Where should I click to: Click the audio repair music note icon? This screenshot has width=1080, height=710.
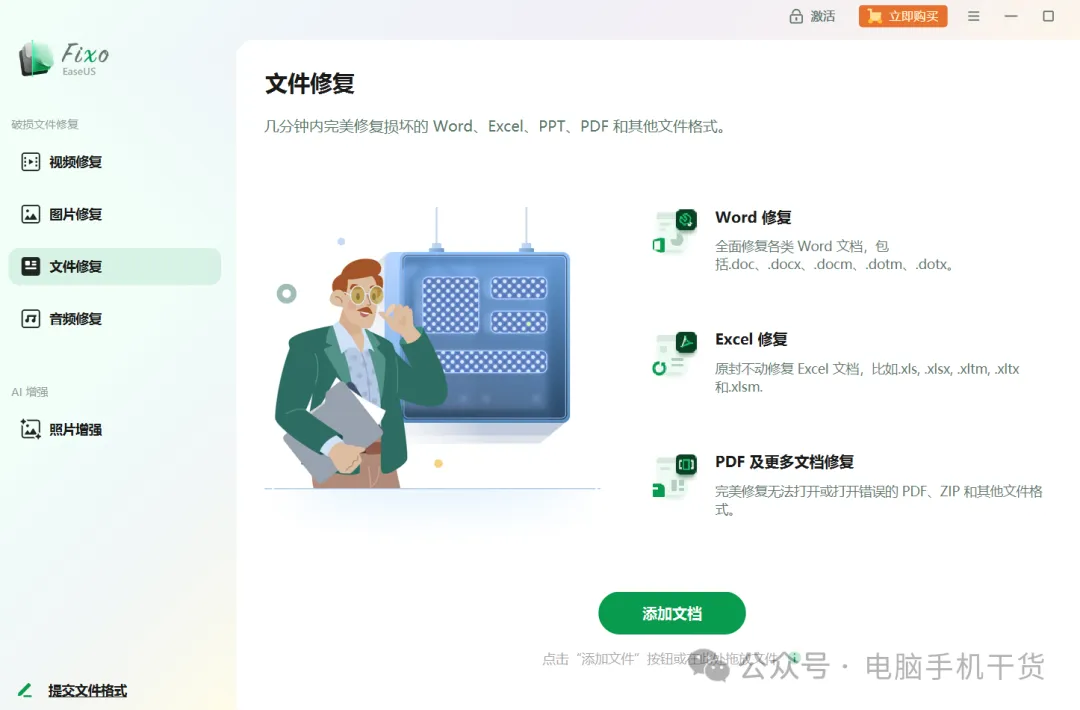[x=30, y=319]
